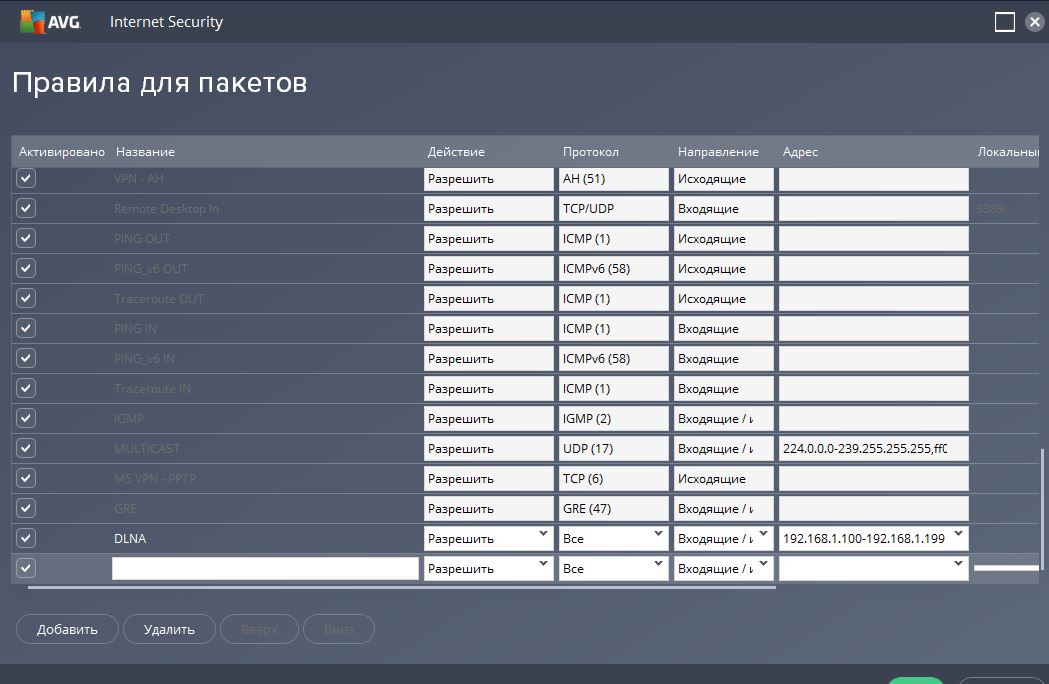1049x684 pixels.
Task: Uncheck the VPN - AH rule checkbox
Action: click(x=26, y=178)
